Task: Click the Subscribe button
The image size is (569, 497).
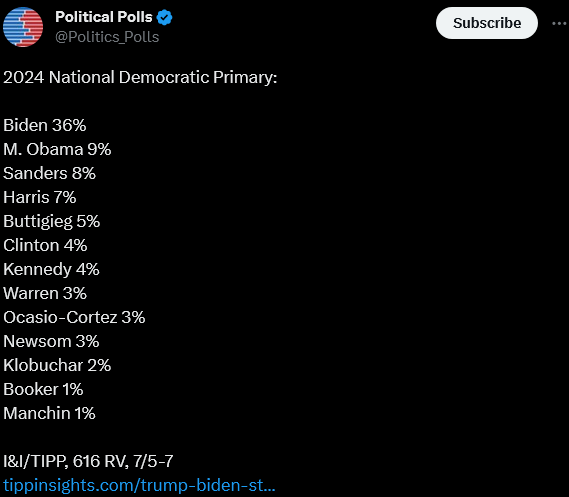Action: coord(487,23)
